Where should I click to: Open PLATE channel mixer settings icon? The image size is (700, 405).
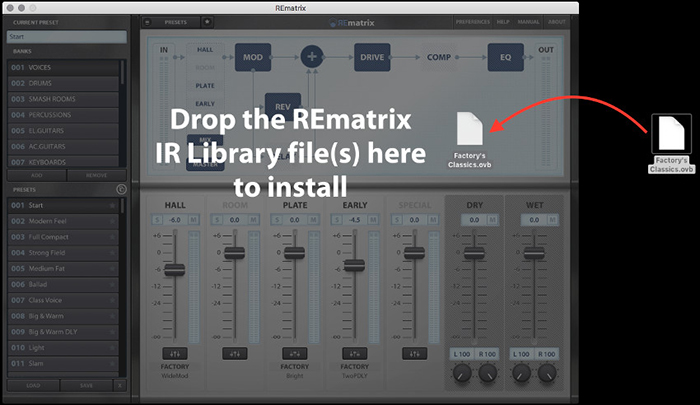(295, 354)
